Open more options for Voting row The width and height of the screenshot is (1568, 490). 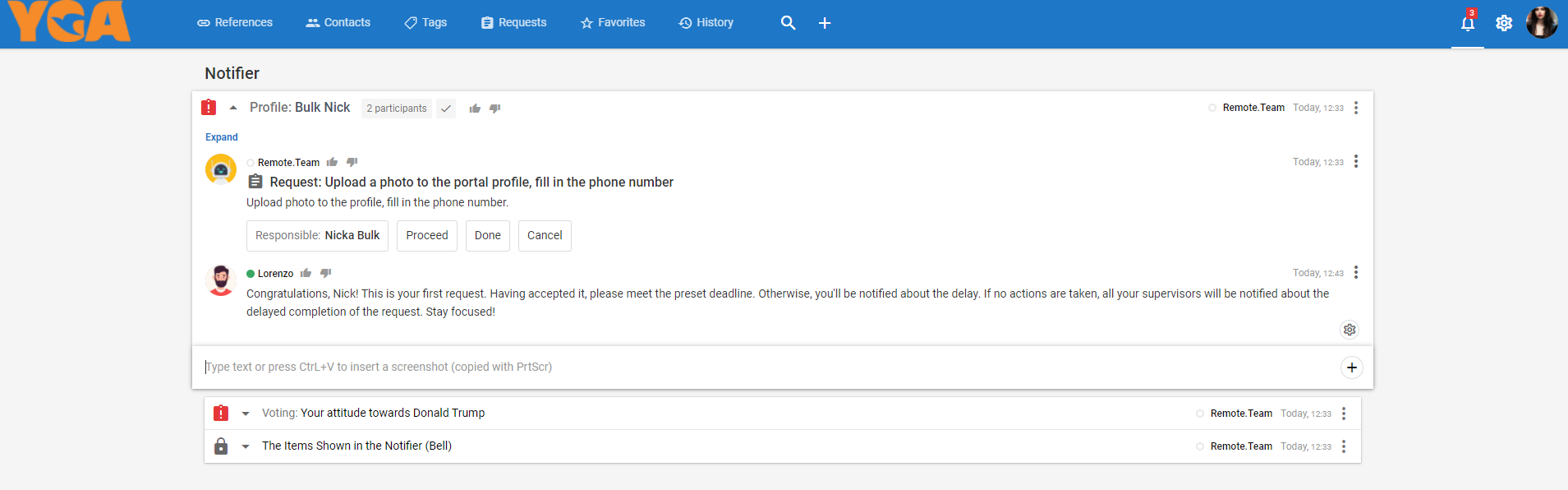(1344, 414)
